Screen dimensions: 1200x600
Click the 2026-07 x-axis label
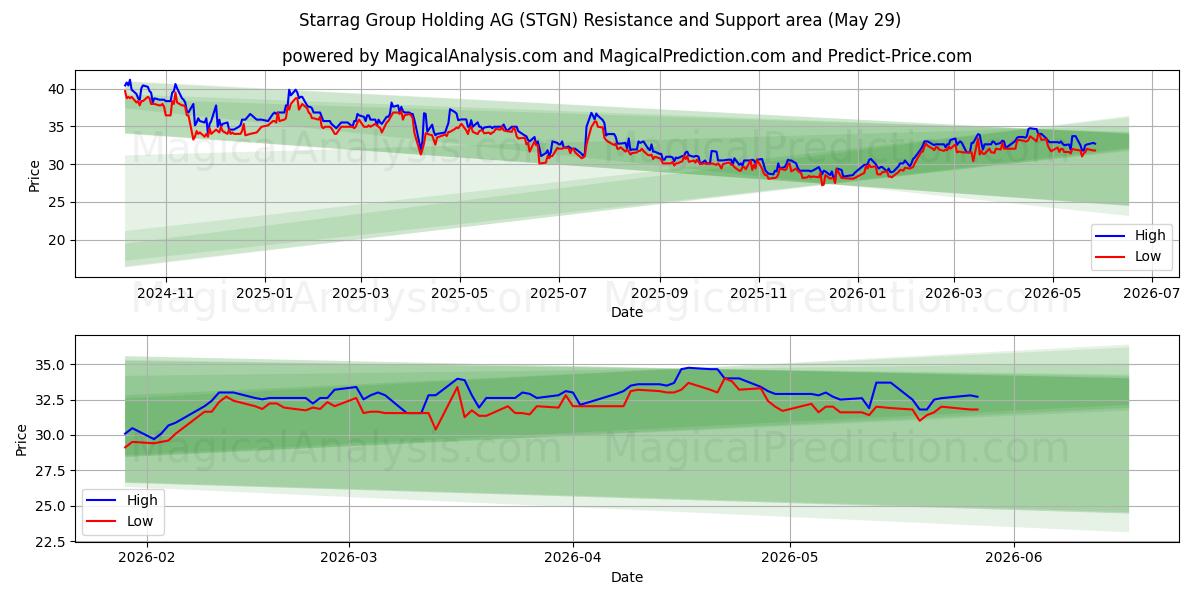tap(1151, 293)
